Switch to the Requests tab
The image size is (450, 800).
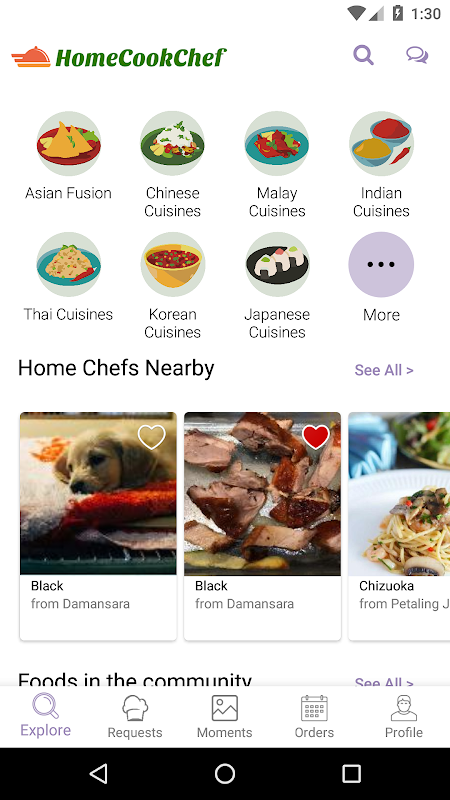pyautogui.click(x=135, y=717)
